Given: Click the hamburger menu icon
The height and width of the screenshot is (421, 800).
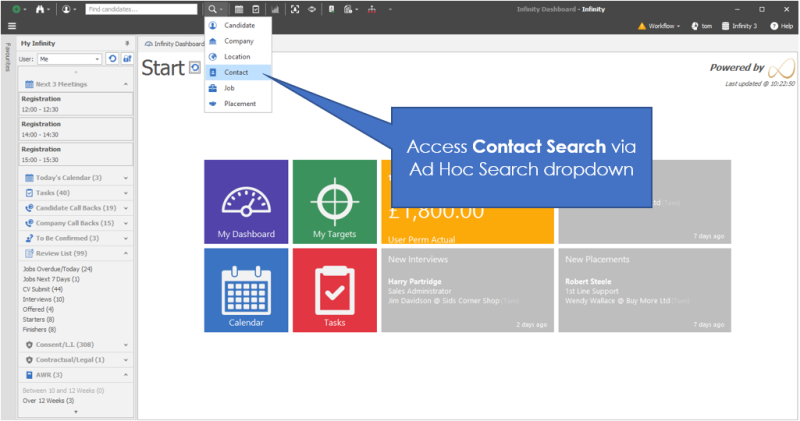Looking at the screenshot, I should (x=11, y=26).
